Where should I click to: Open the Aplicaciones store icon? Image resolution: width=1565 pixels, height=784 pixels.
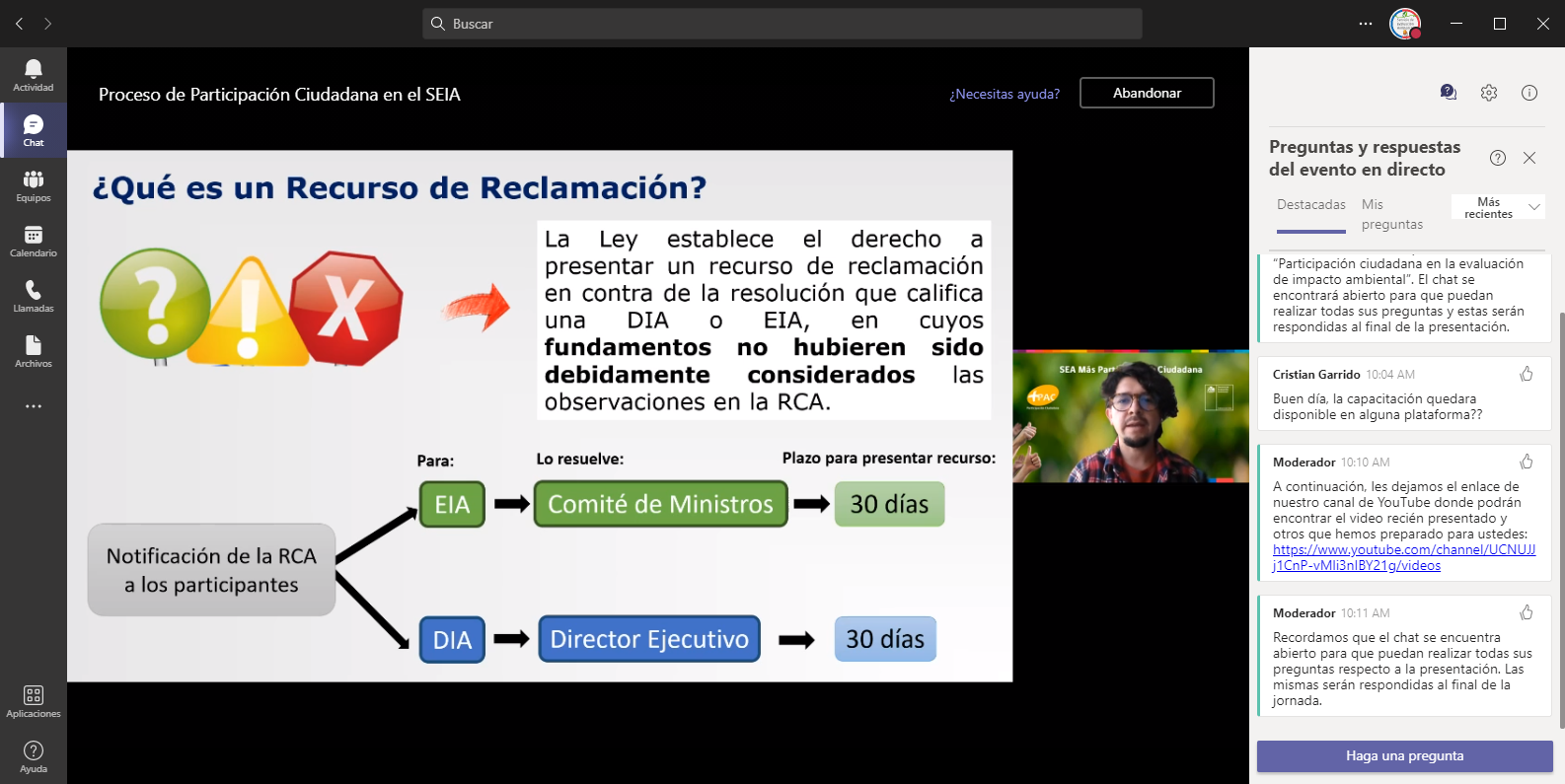coord(34,701)
